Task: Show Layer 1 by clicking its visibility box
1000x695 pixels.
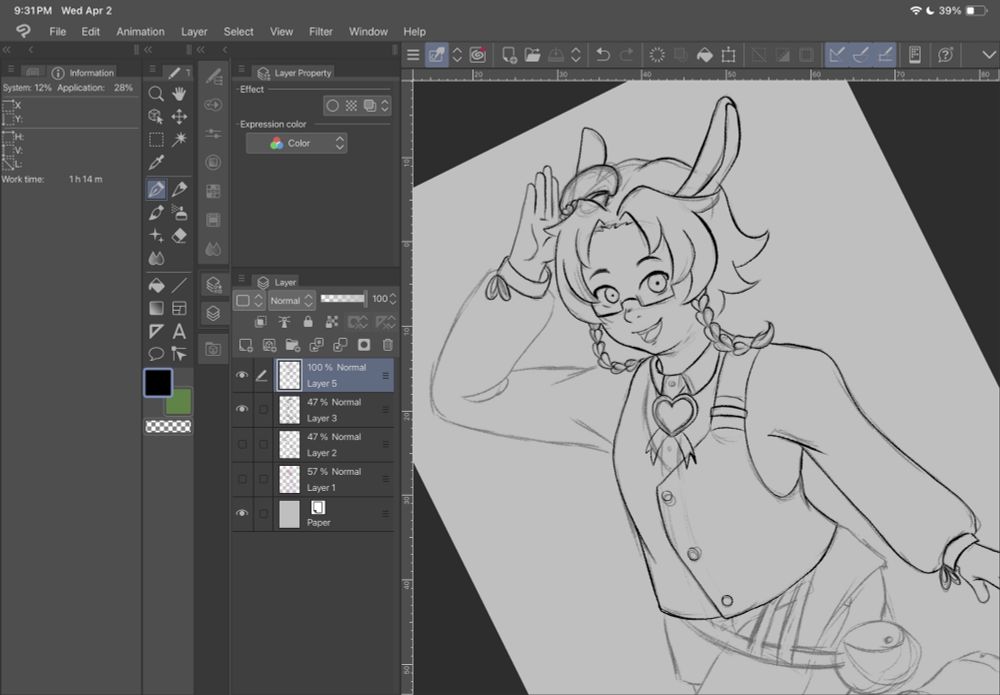Action: (242, 479)
